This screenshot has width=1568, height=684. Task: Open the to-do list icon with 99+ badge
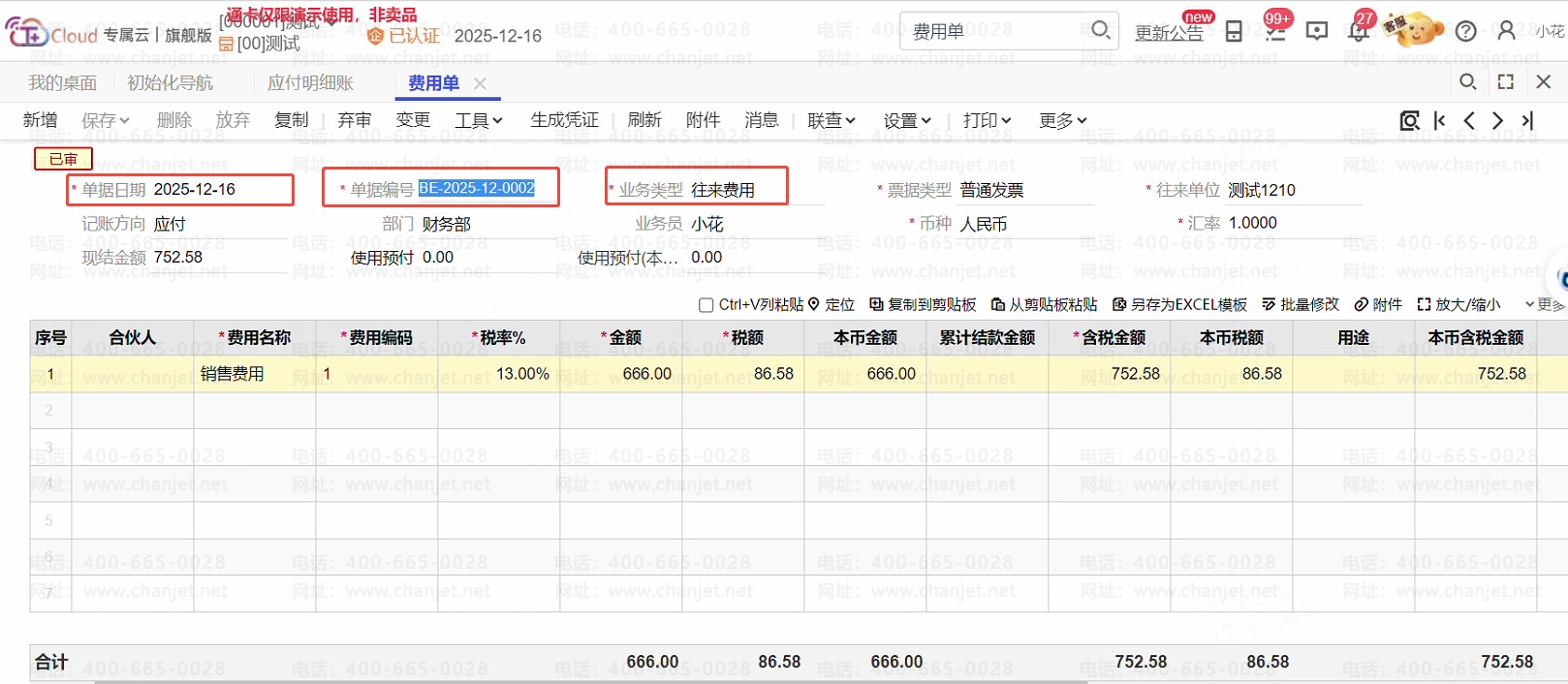(x=1276, y=31)
